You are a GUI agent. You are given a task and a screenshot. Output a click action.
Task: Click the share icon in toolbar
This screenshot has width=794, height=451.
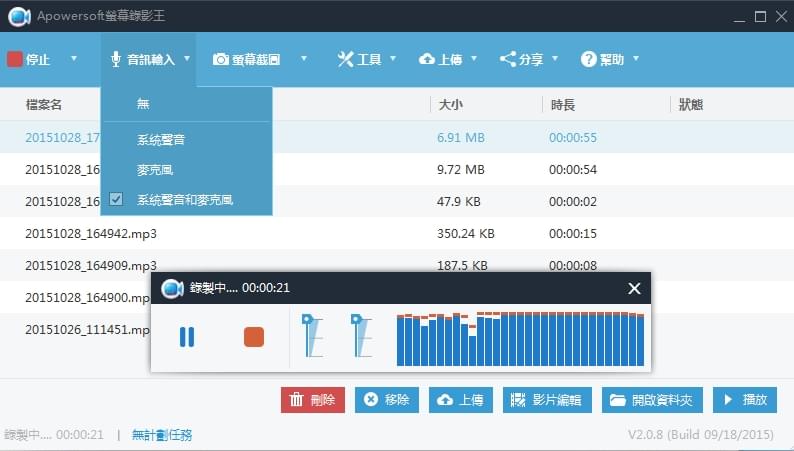(x=508, y=59)
